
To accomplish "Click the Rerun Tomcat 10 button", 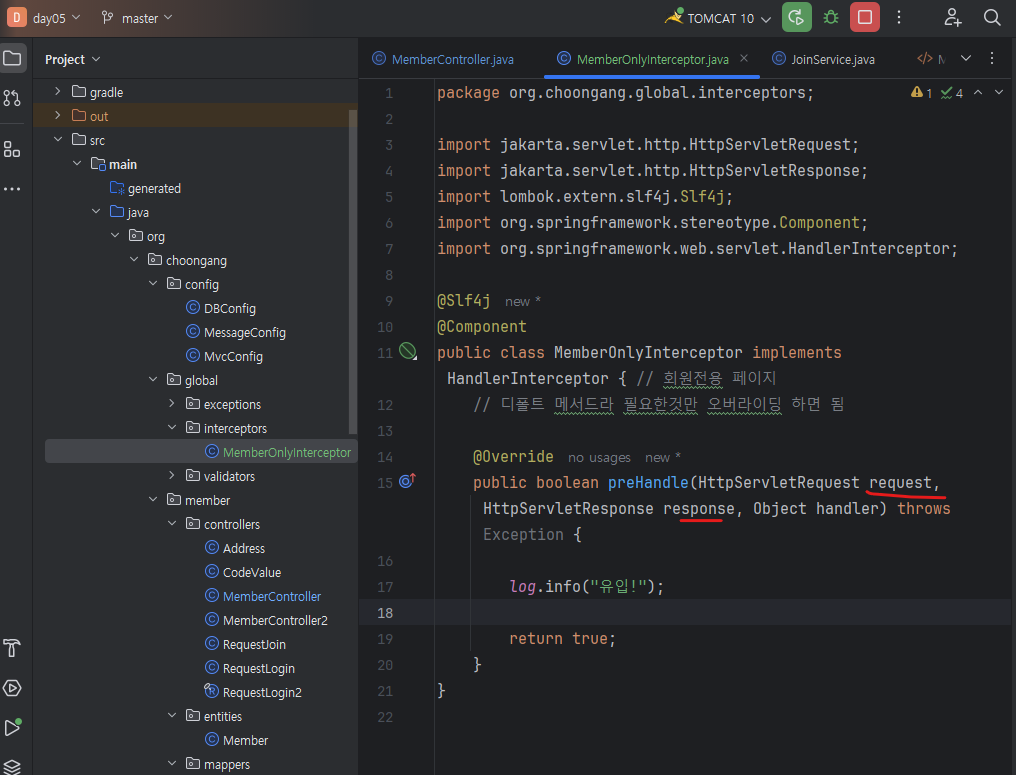I will click(797, 17).
